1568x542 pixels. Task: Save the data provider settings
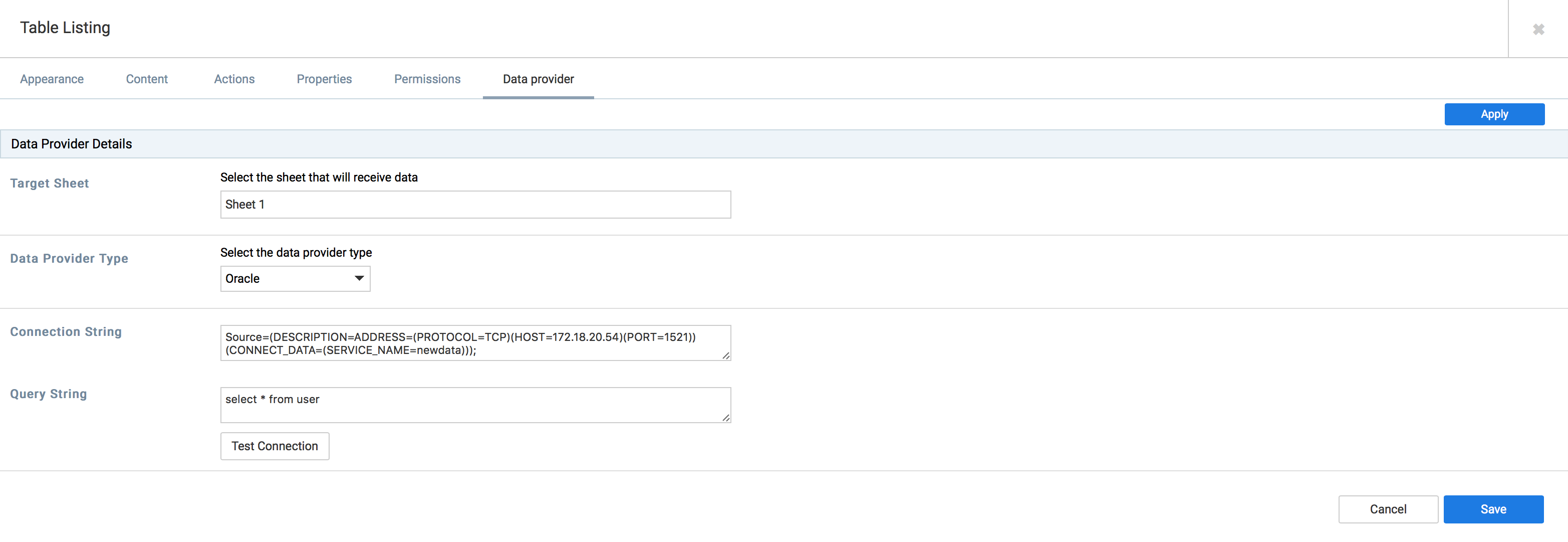click(1493, 510)
